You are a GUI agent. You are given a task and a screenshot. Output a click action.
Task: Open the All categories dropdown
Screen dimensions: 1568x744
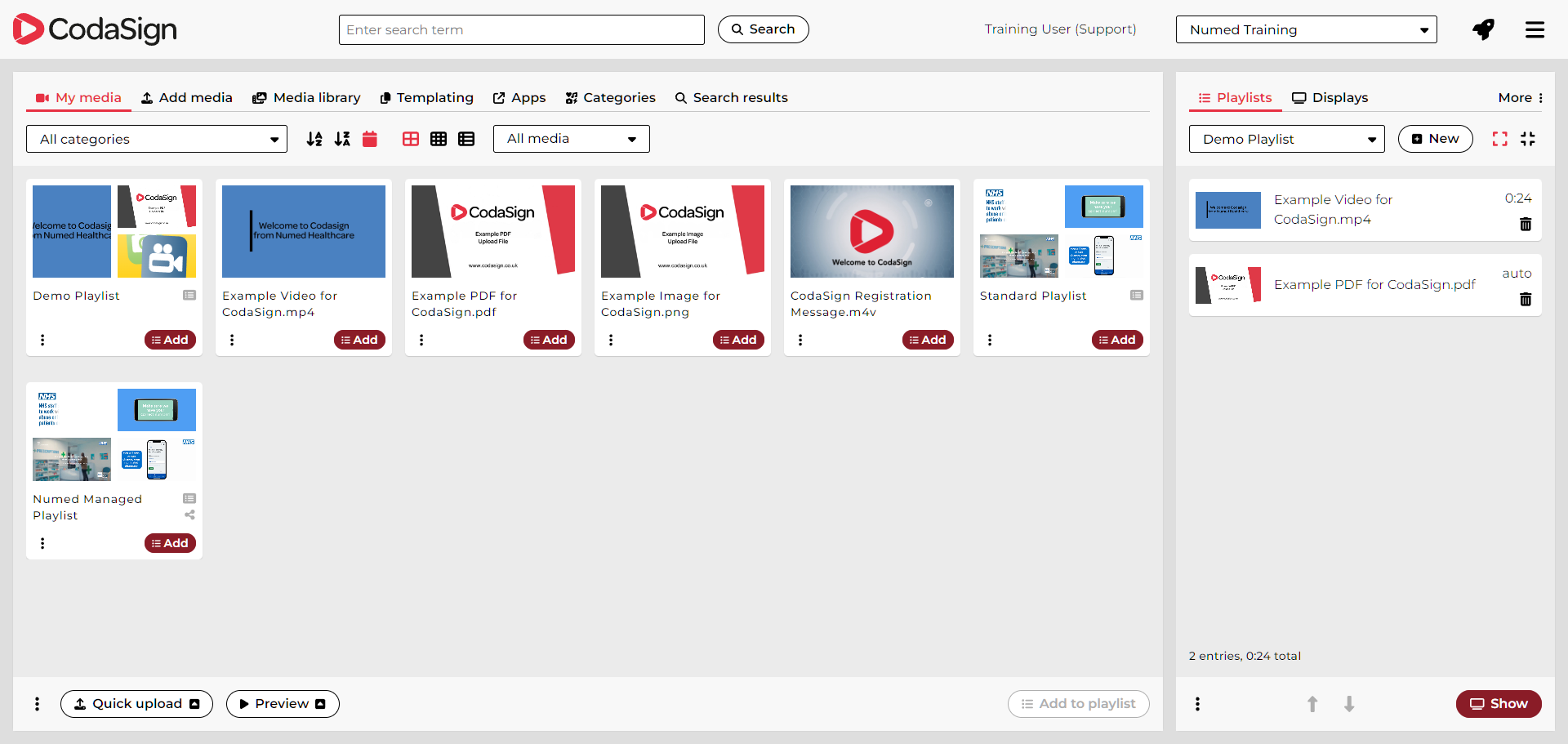coord(157,139)
